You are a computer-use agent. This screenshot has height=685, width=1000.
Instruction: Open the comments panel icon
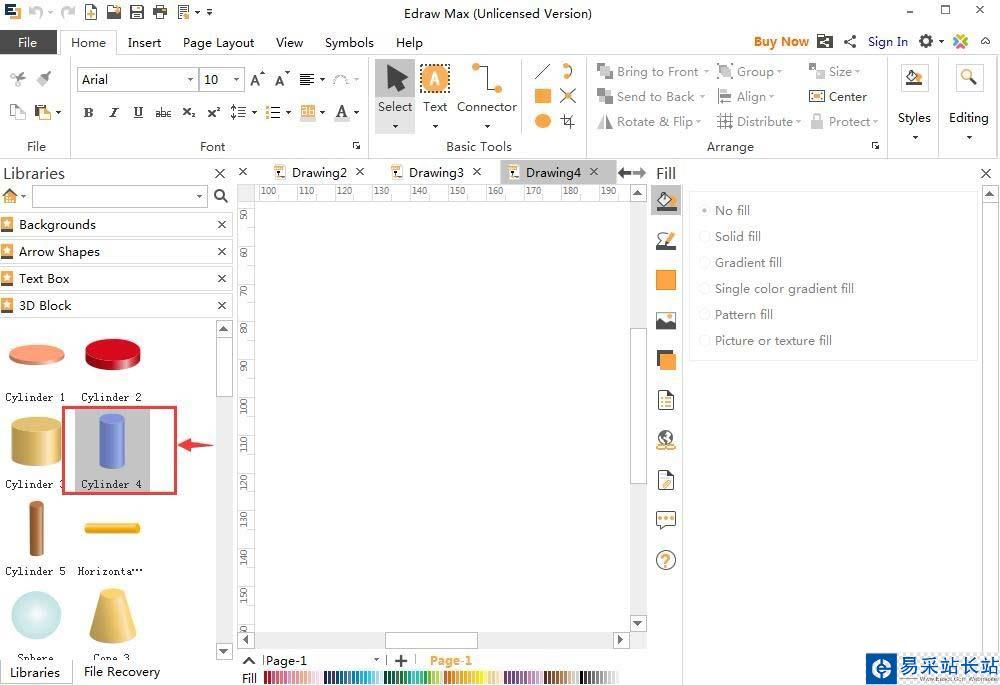tap(666, 520)
